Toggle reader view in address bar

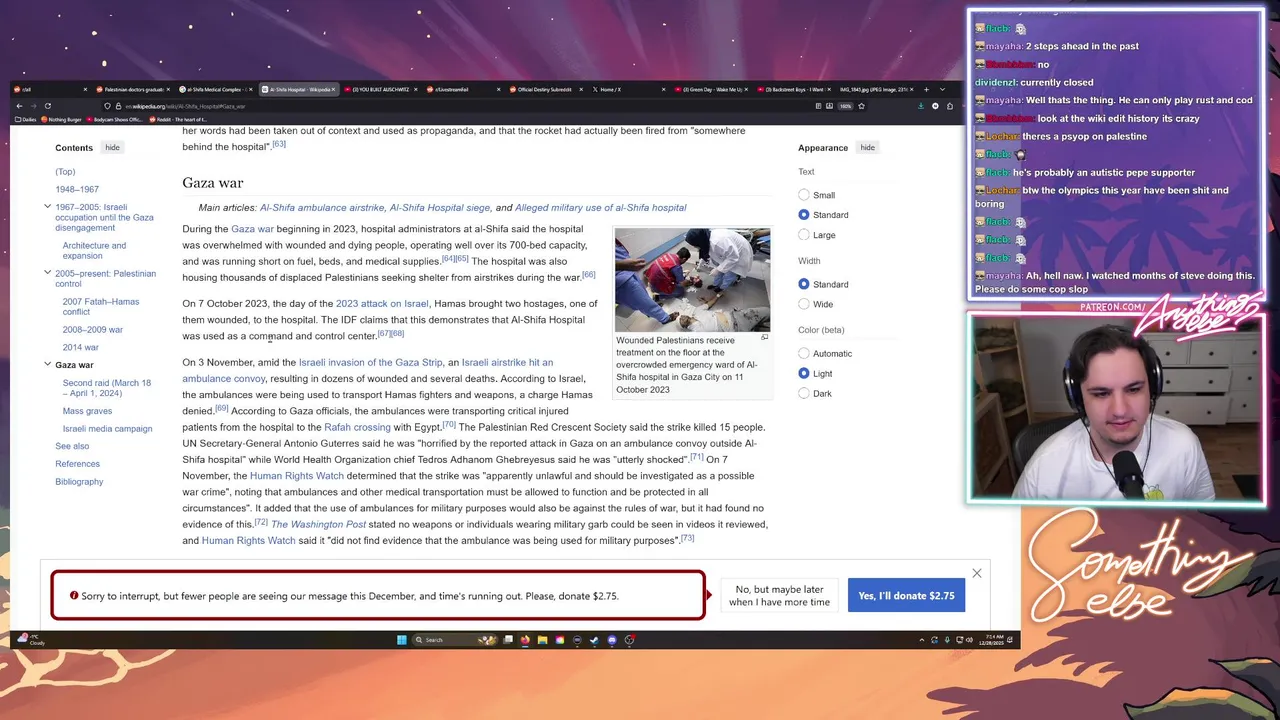818,106
